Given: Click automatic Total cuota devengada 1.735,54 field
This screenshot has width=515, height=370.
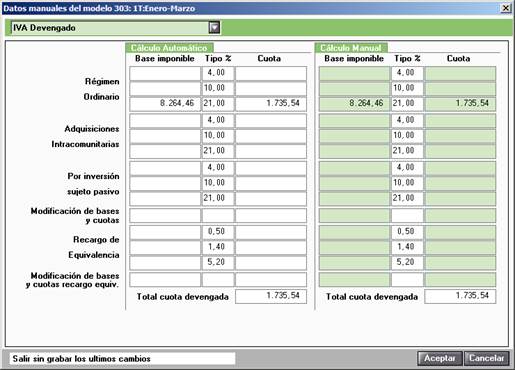Looking at the screenshot, I should pos(271,296).
